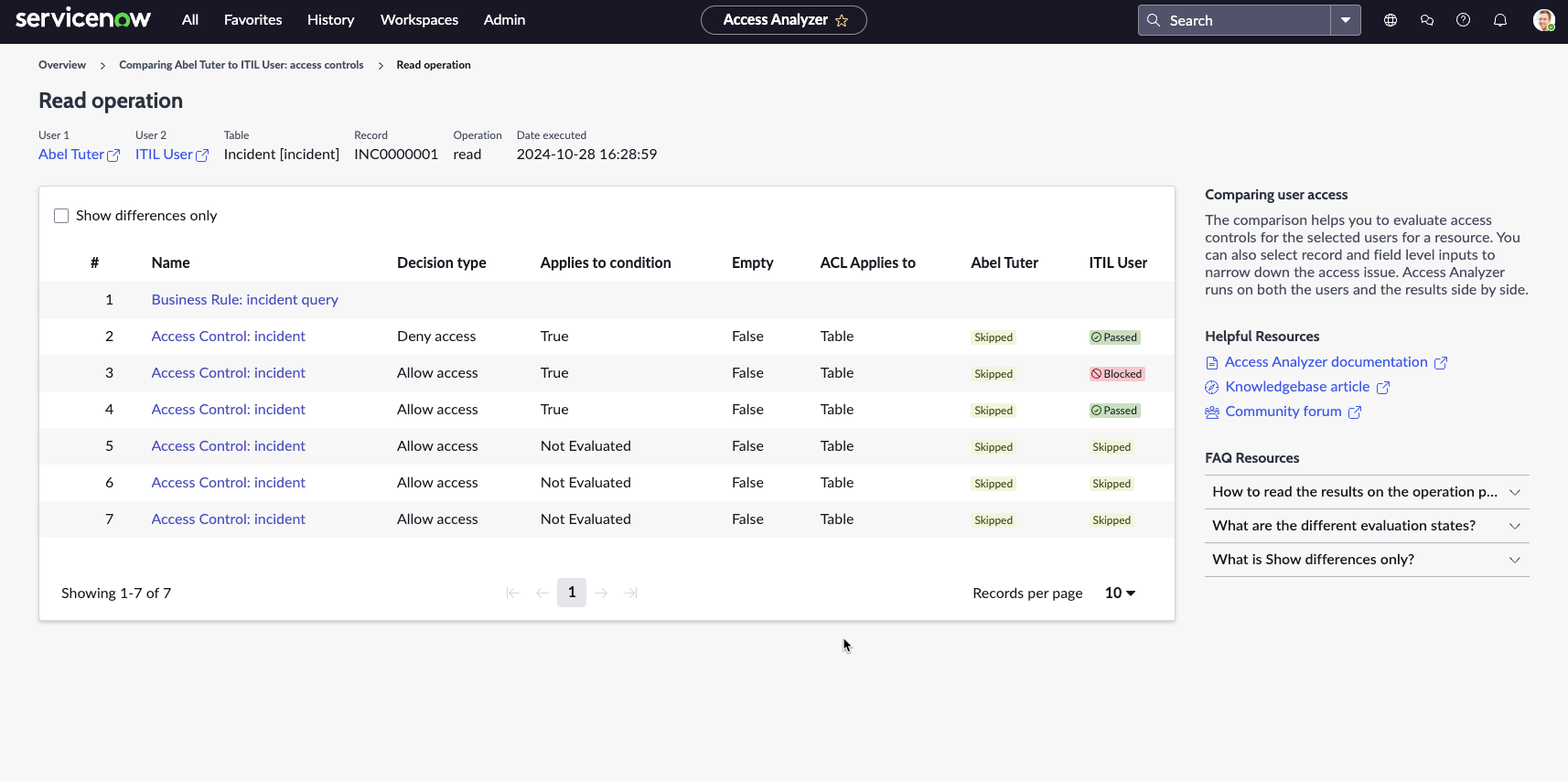
Task: Open the search options dropdown arrow
Action: [1346, 20]
